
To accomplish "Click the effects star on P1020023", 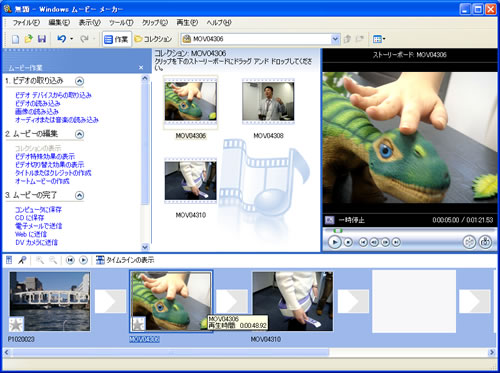I will (16, 324).
